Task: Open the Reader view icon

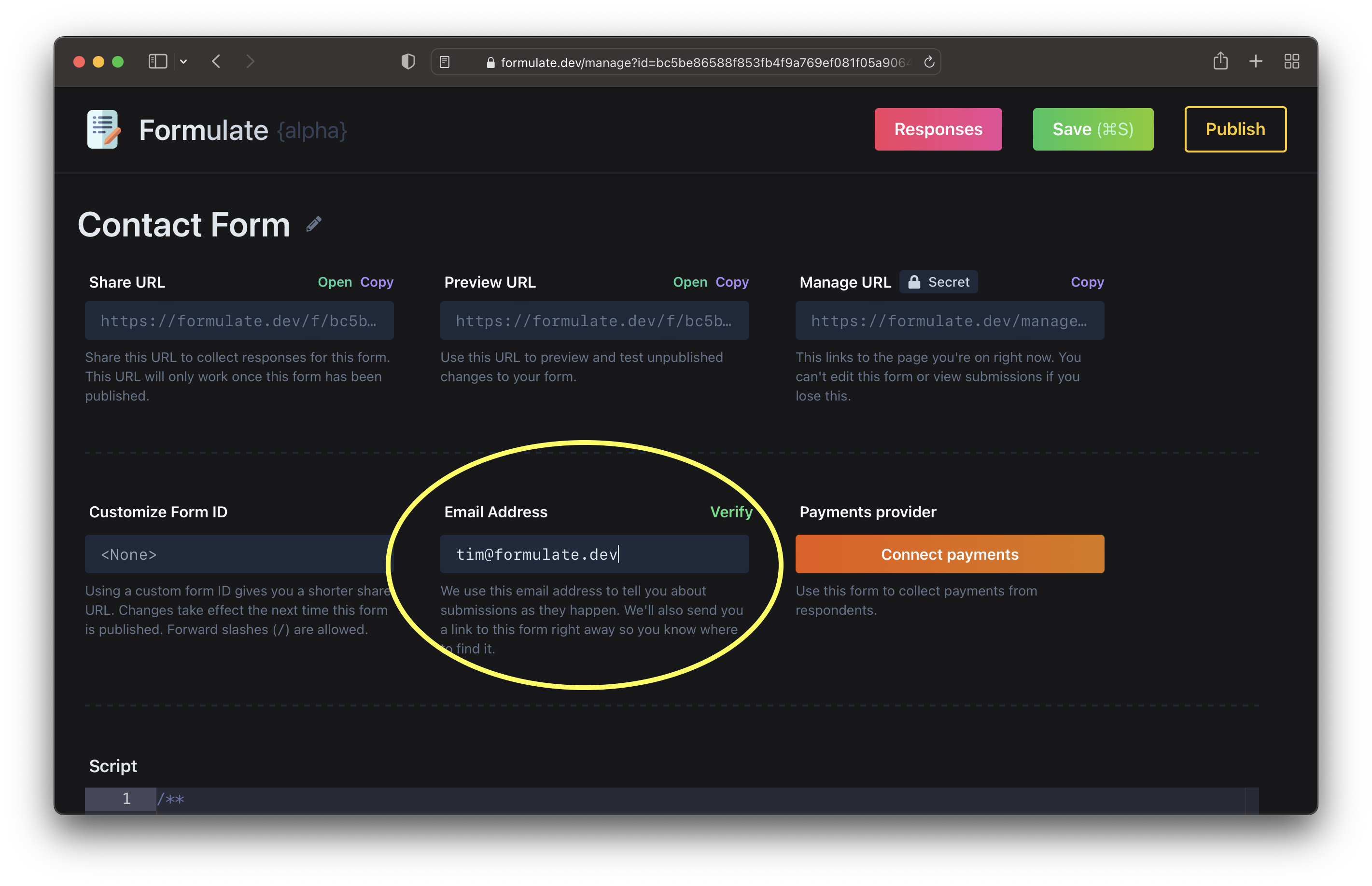Action: pyautogui.click(x=445, y=62)
